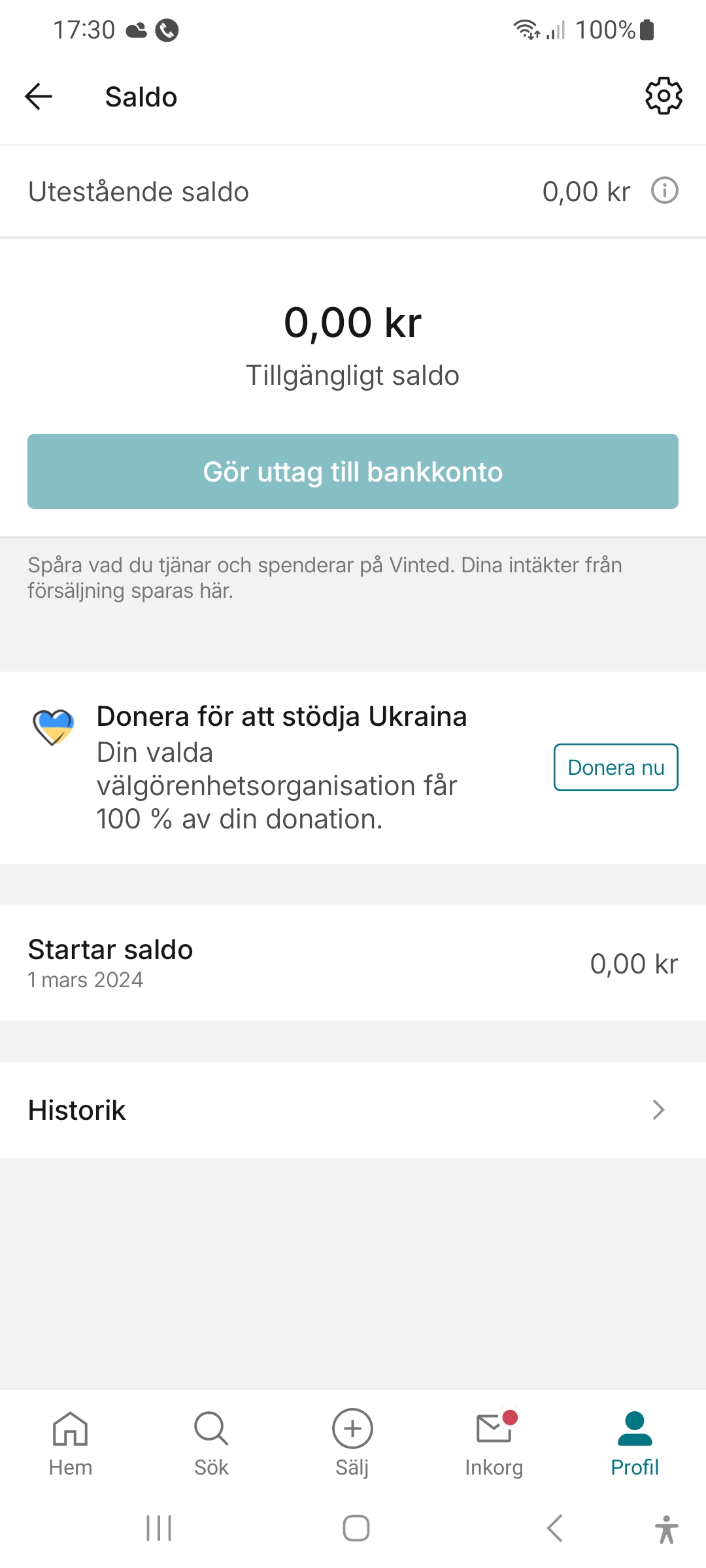706x1568 pixels.
Task: Tap the Tillgängligt saldo amount
Action: pyautogui.click(x=353, y=323)
